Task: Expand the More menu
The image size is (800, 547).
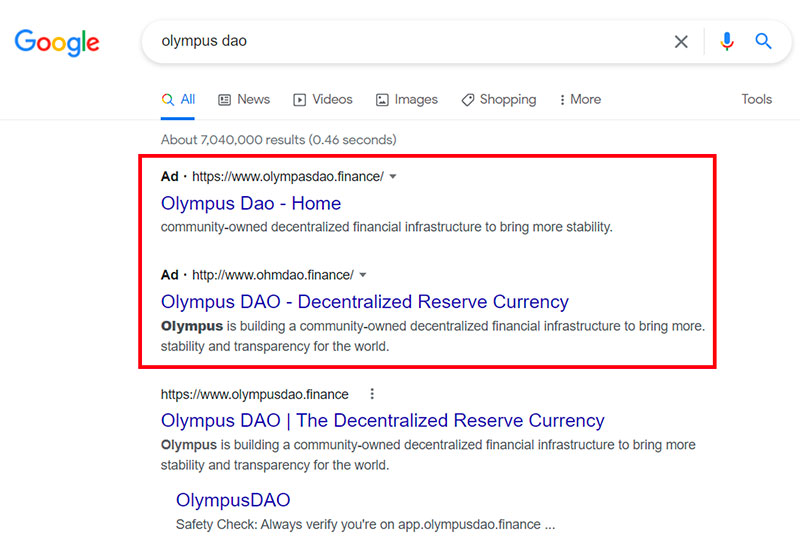Action: [580, 100]
